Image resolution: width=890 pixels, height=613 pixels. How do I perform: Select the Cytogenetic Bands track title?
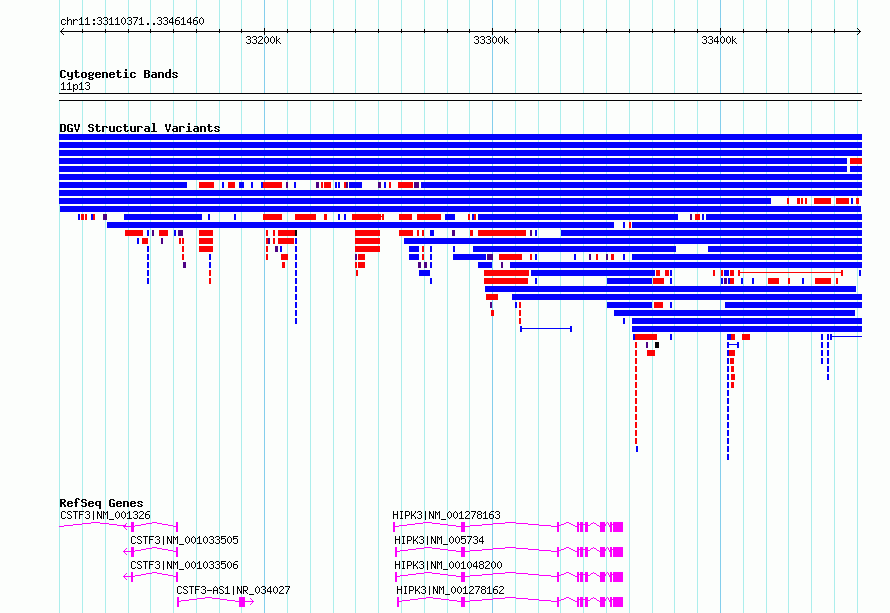tap(119, 74)
